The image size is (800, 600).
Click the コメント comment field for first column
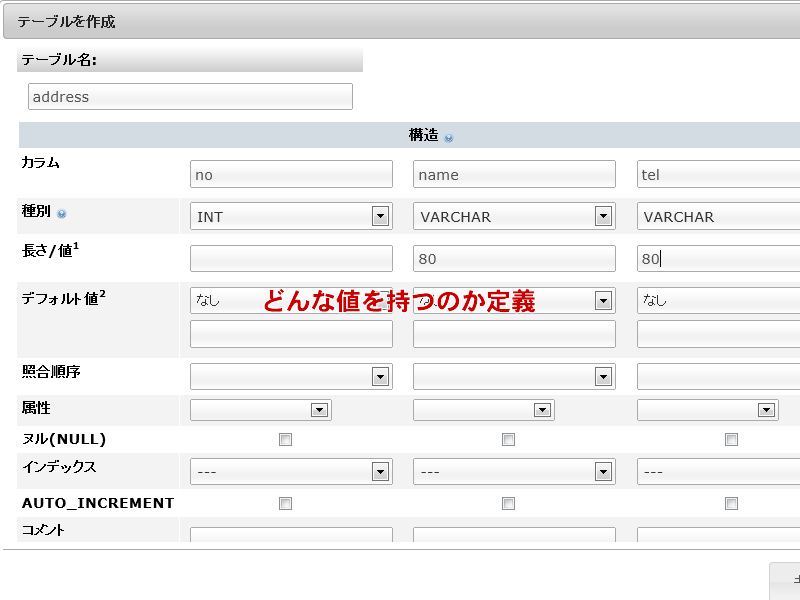(290, 535)
